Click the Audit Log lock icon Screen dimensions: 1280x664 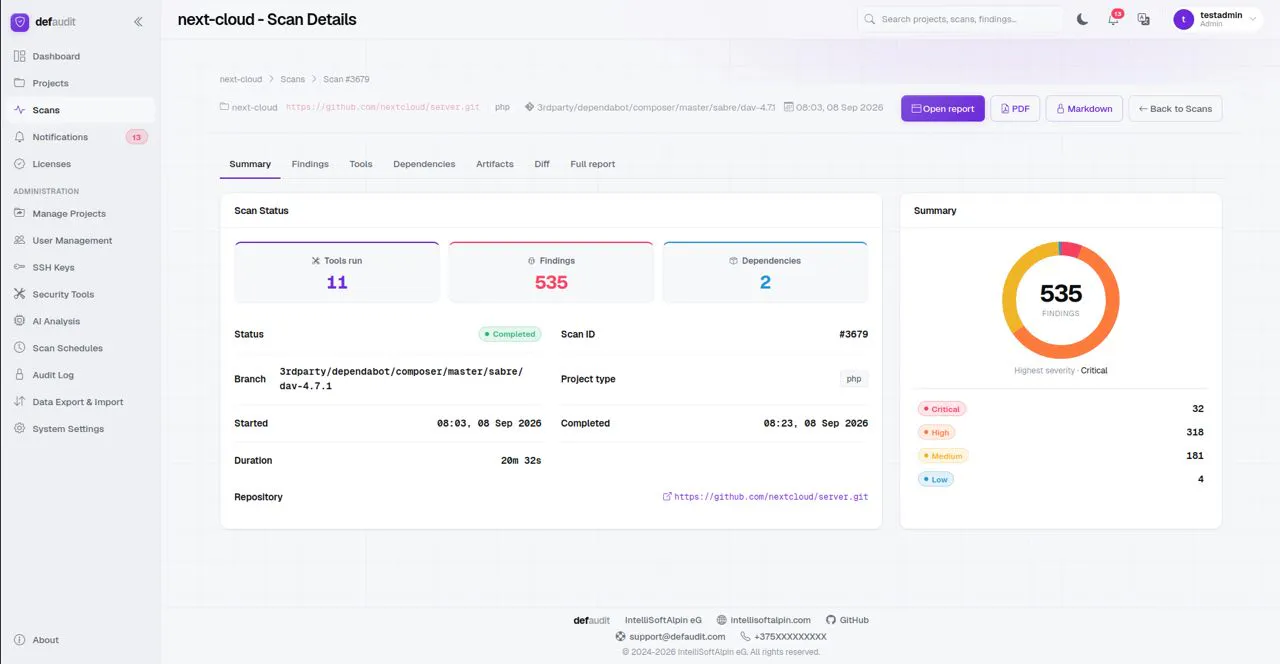coord(20,375)
